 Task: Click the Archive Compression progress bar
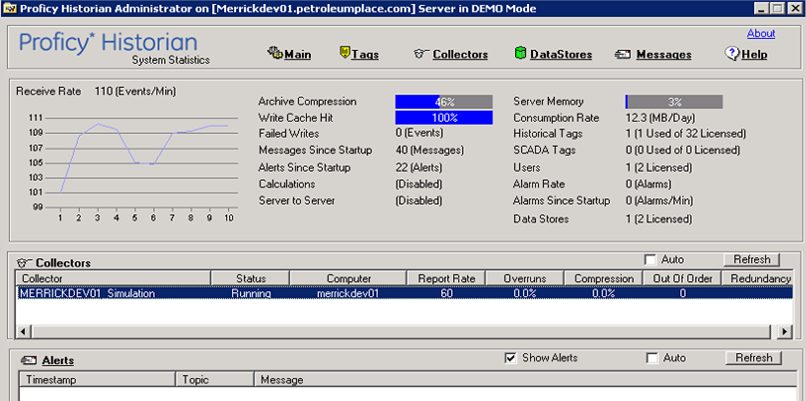coord(443,102)
